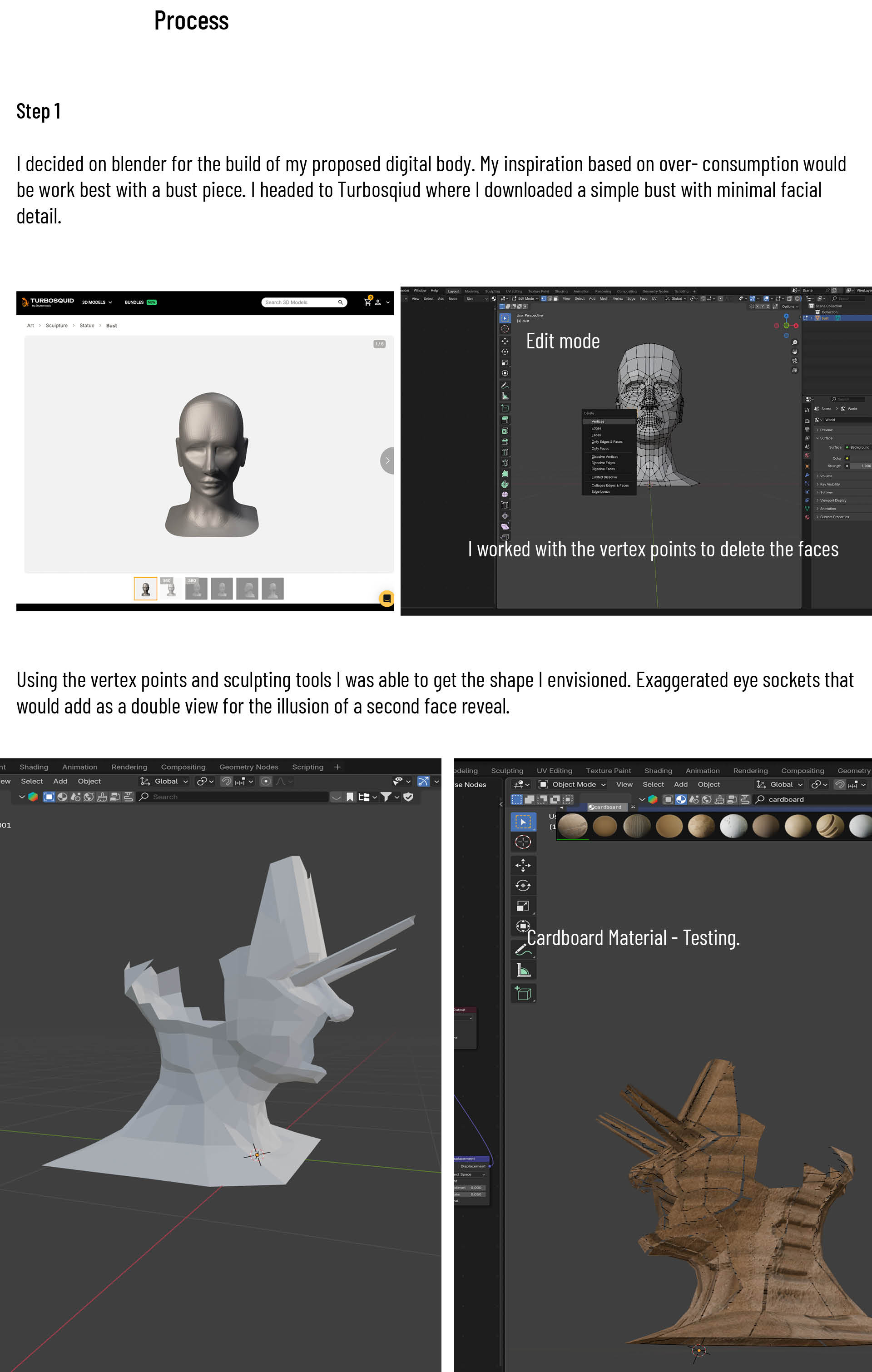Pick the white speckled material sphere
The width and height of the screenshot is (872, 1372).
(x=733, y=826)
